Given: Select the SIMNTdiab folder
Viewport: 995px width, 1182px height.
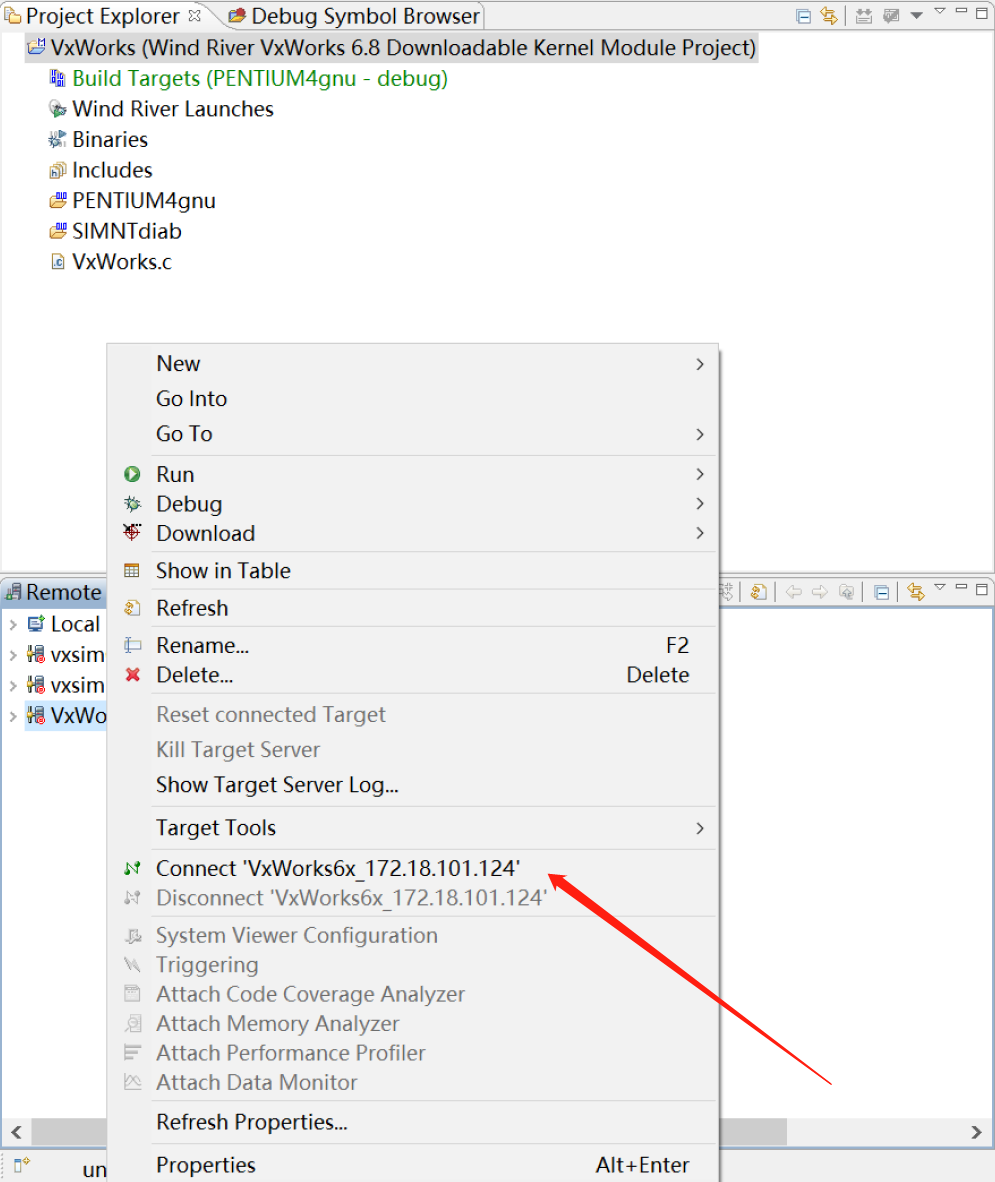Looking at the screenshot, I should (127, 231).
